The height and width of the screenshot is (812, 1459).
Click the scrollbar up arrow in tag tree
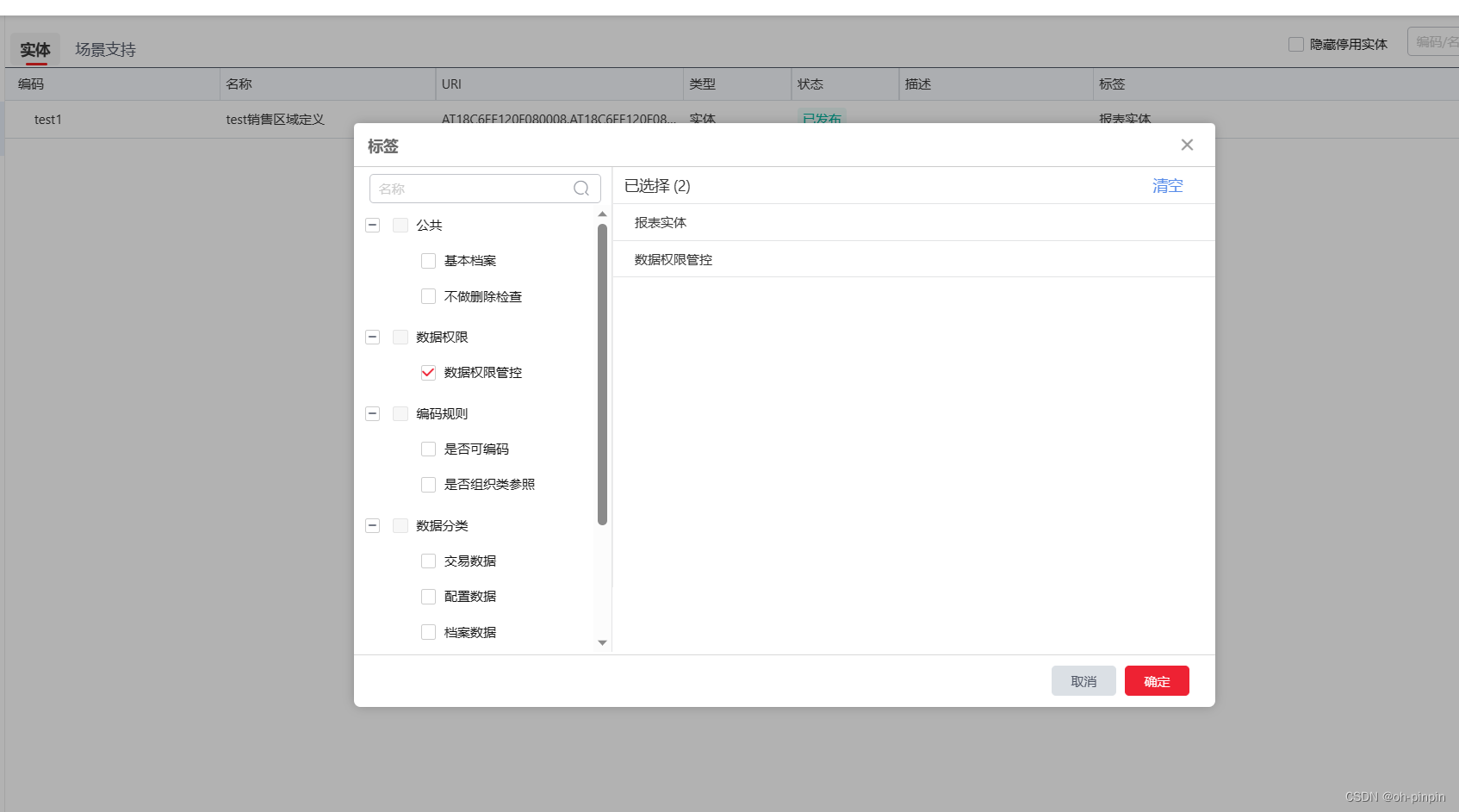click(602, 214)
